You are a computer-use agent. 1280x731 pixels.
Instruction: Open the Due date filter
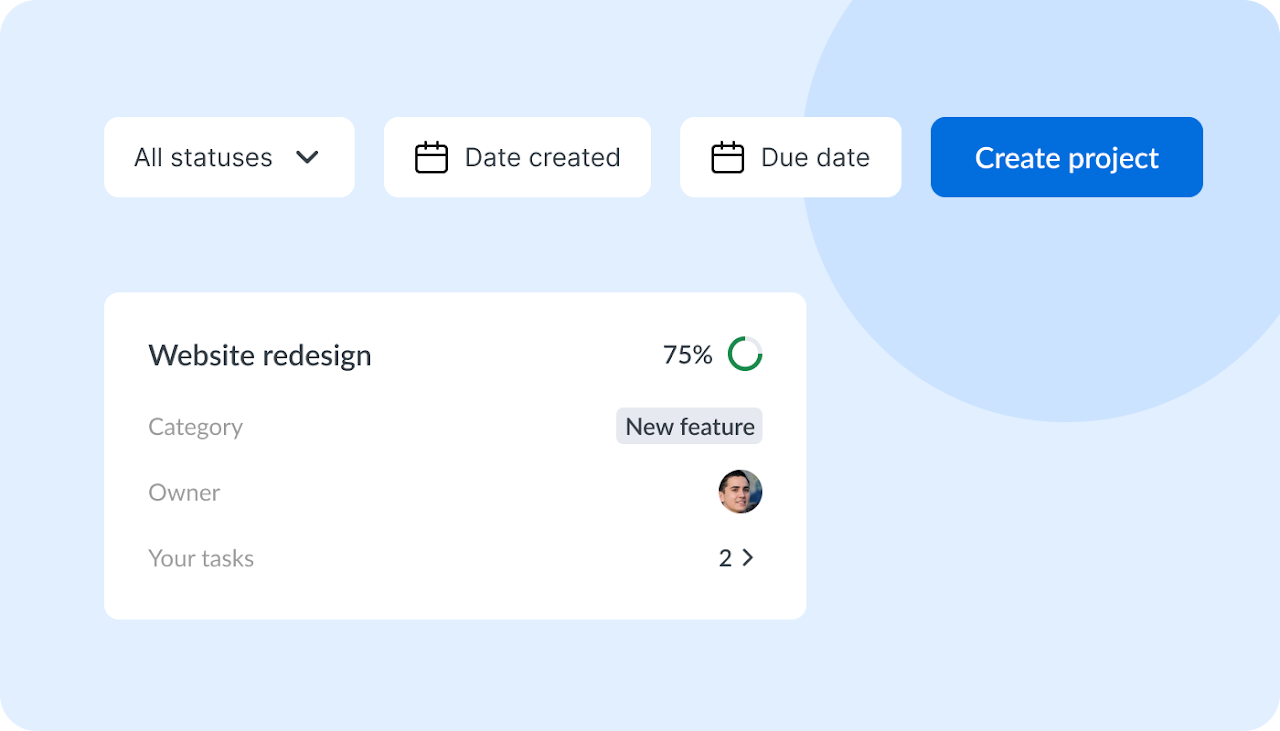790,157
